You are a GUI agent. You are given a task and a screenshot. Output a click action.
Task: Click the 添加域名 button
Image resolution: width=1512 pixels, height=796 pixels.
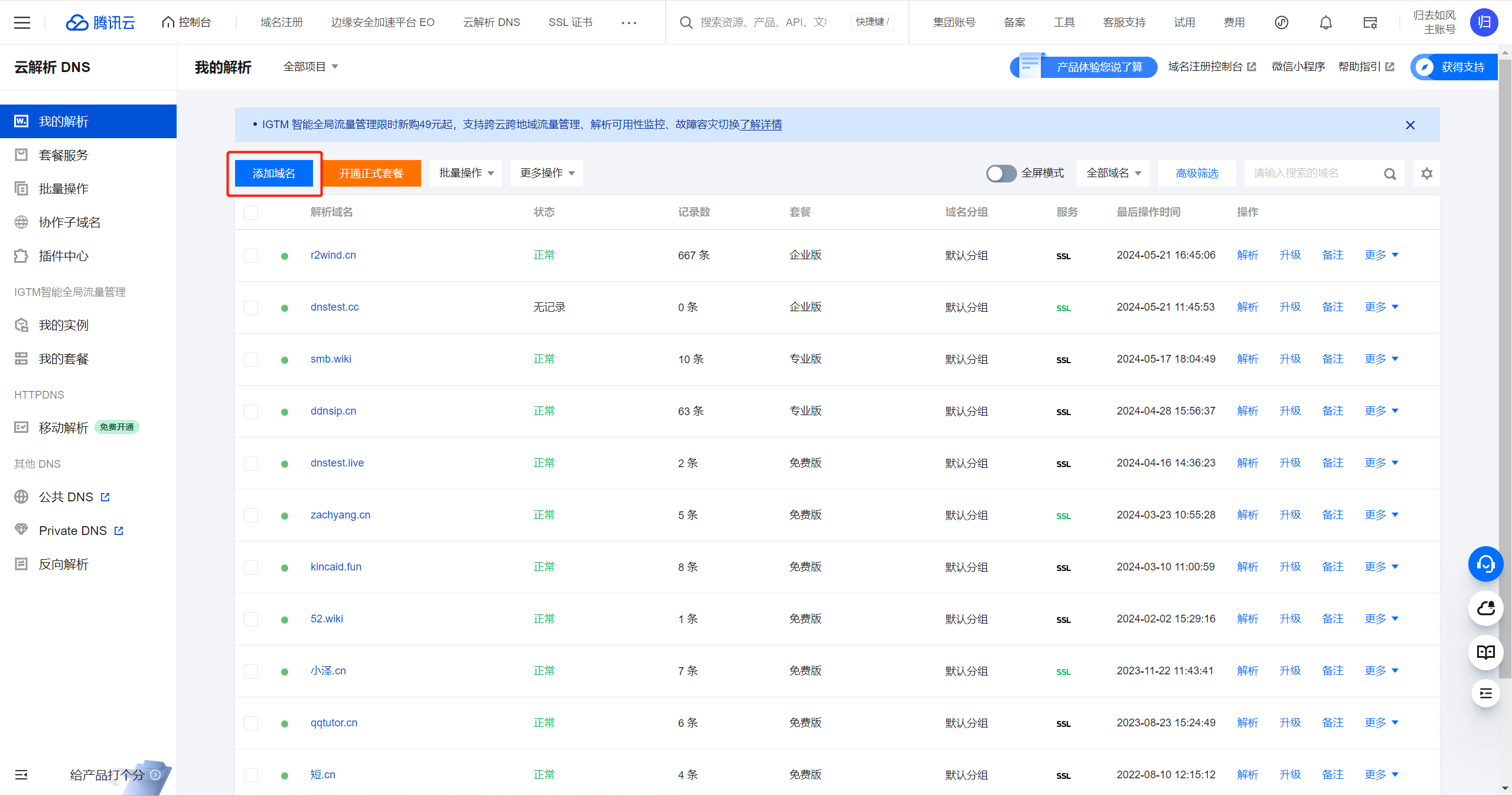[274, 174]
